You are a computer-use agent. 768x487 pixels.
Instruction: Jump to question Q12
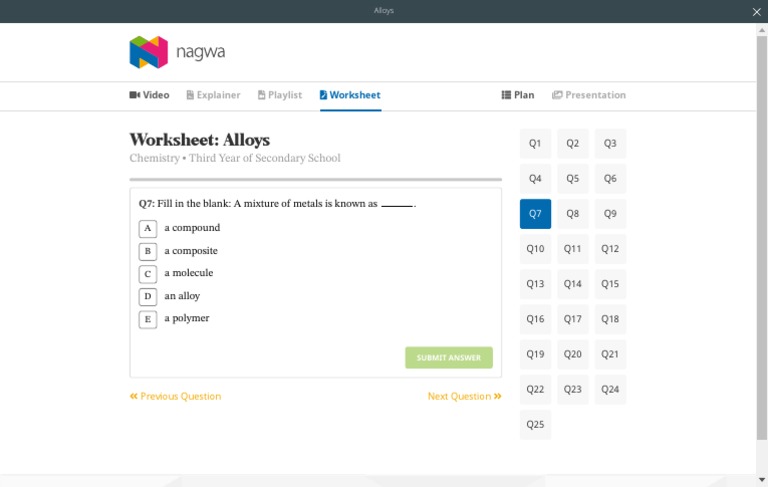tap(610, 249)
